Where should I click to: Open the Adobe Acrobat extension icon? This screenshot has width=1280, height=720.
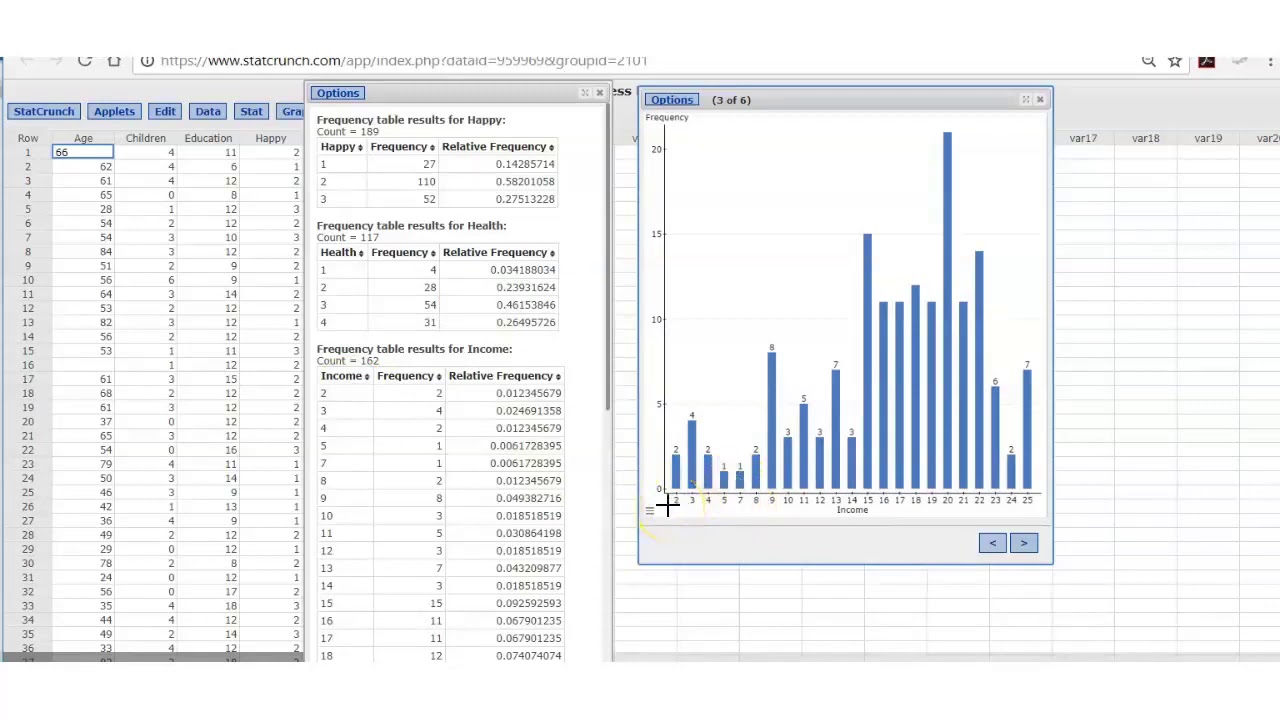coord(1207,61)
